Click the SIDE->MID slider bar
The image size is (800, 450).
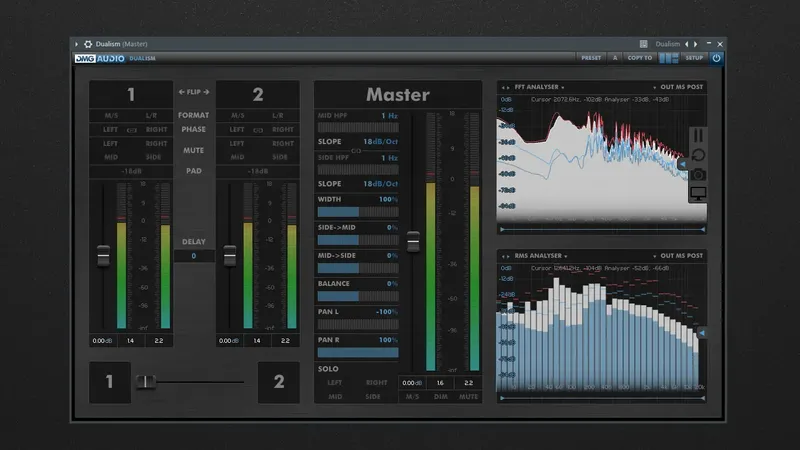click(x=358, y=240)
